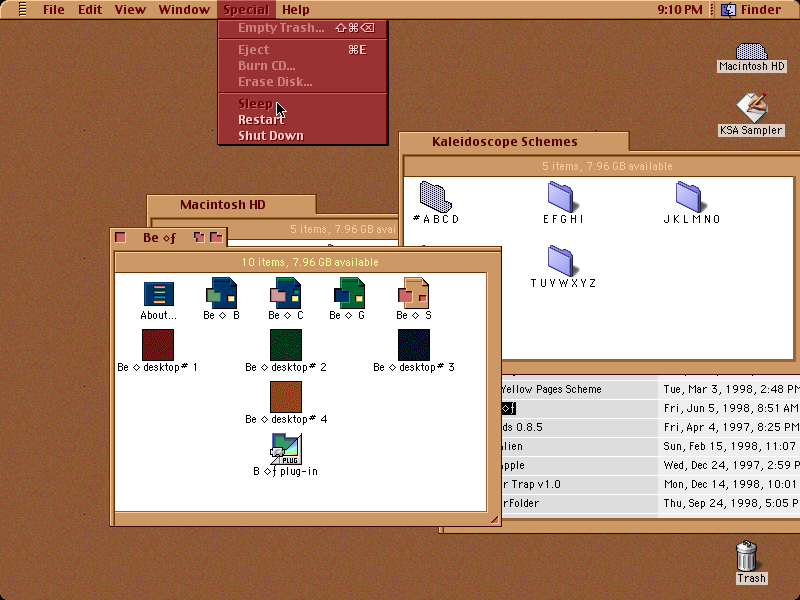Click the Be window title text

(x=159, y=238)
